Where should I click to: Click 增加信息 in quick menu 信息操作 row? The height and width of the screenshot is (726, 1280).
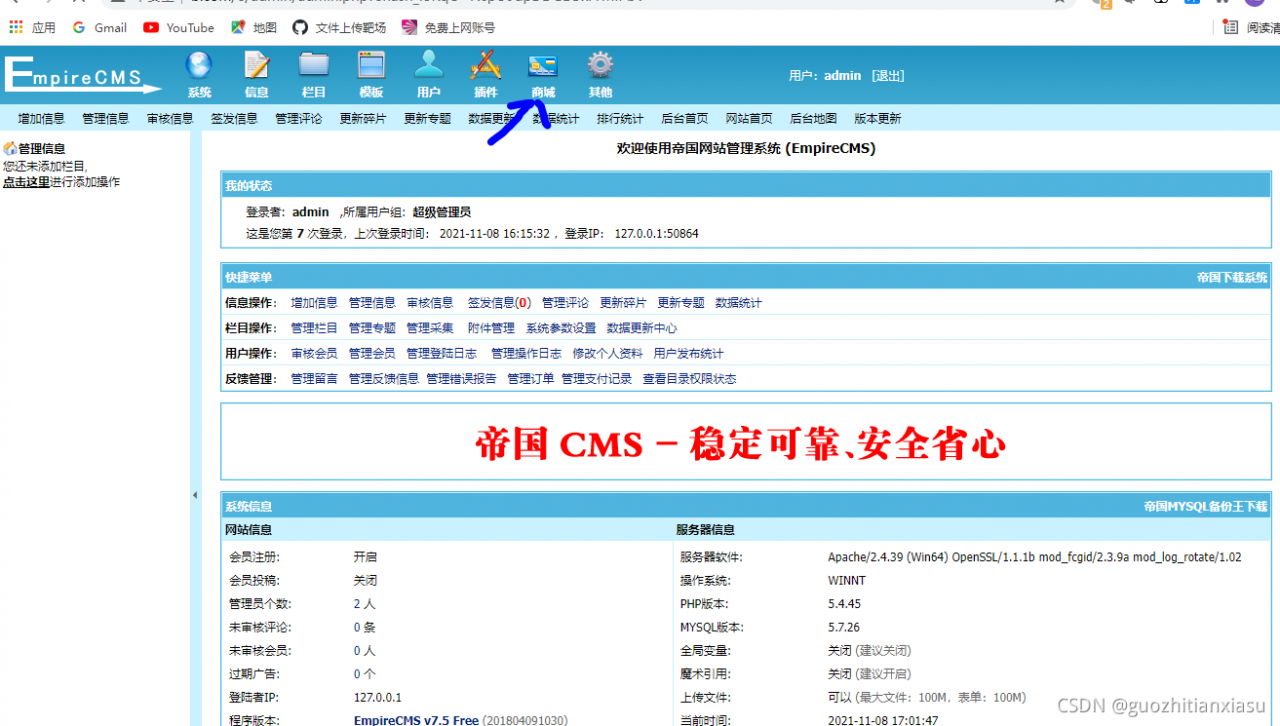(x=314, y=302)
